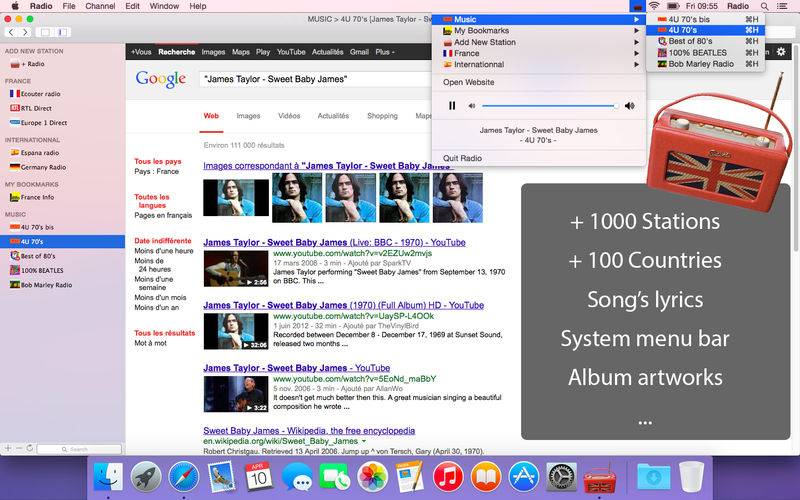Click the 32:06 video thumbnail
This screenshot has height=500, width=800.
(x=236, y=331)
